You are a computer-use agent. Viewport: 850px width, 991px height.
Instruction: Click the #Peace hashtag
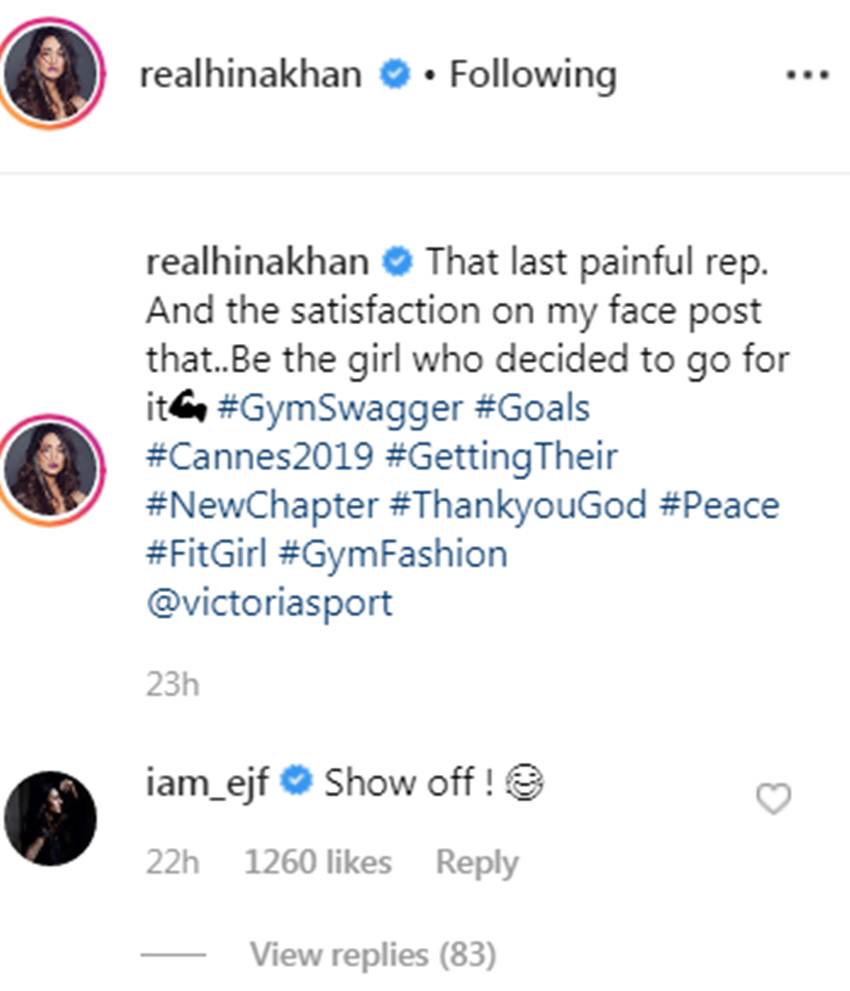(x=719, y=505)
